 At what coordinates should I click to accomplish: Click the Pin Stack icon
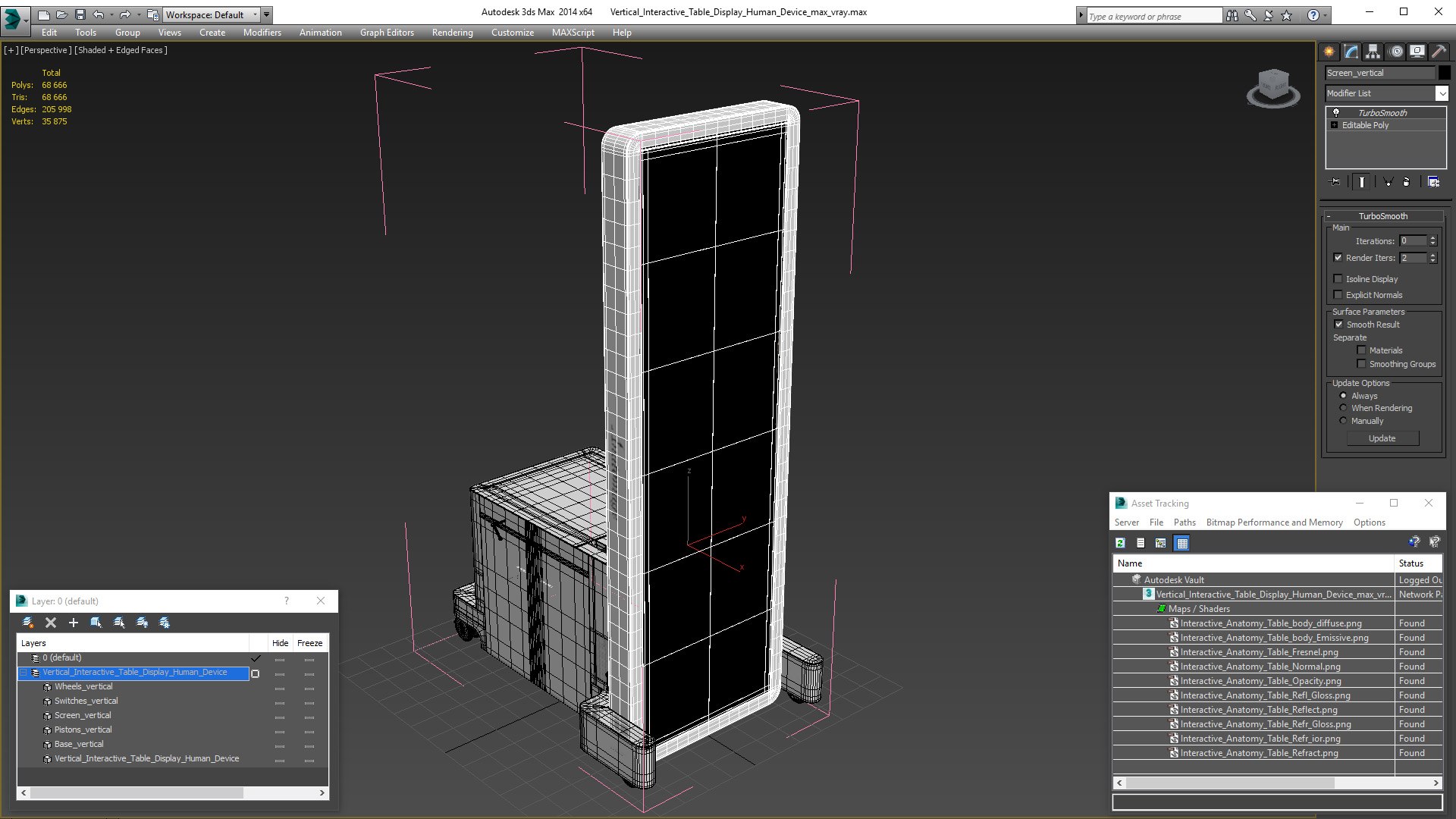point(1335,182)
